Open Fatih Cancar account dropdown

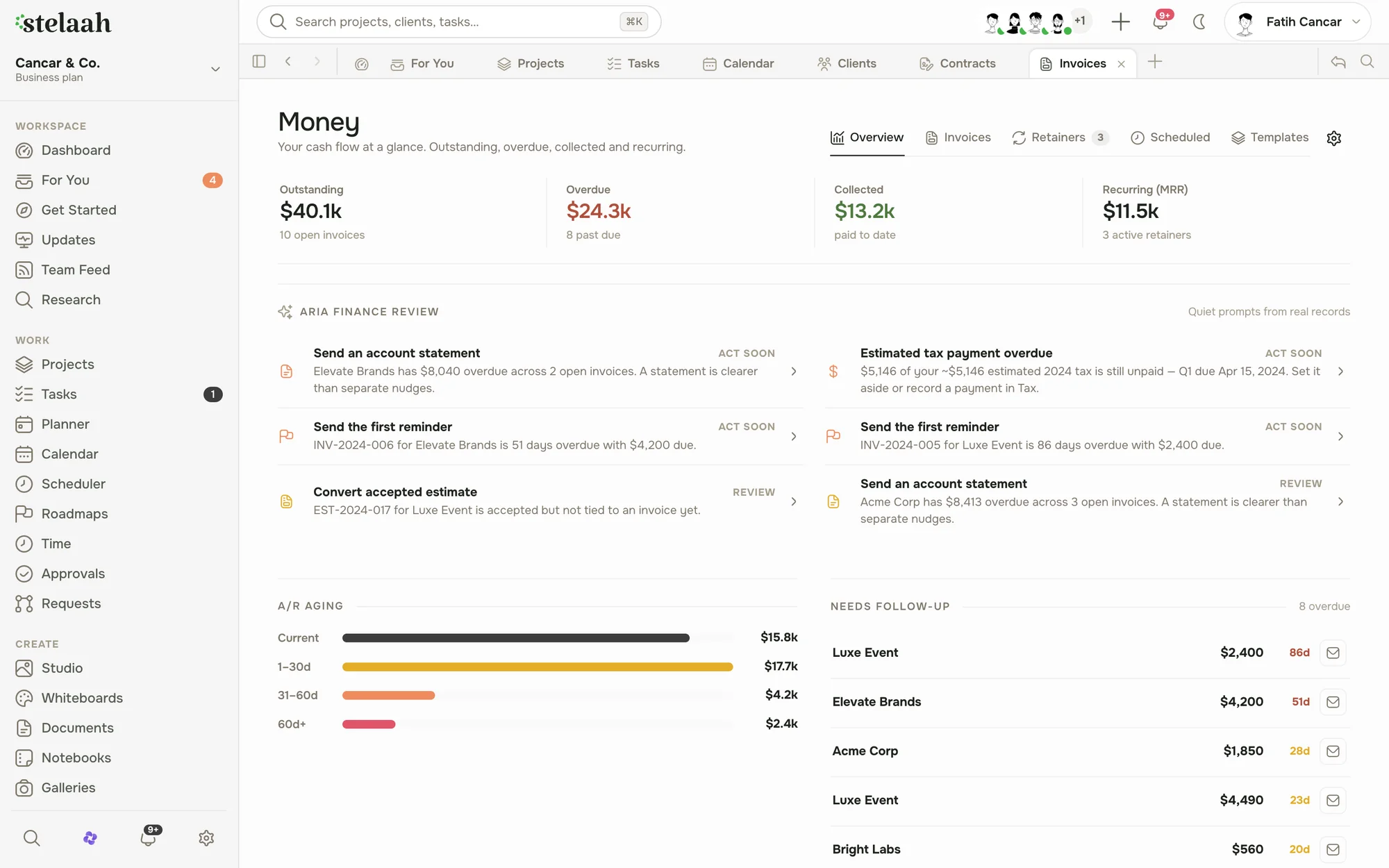pos(1297,22)
